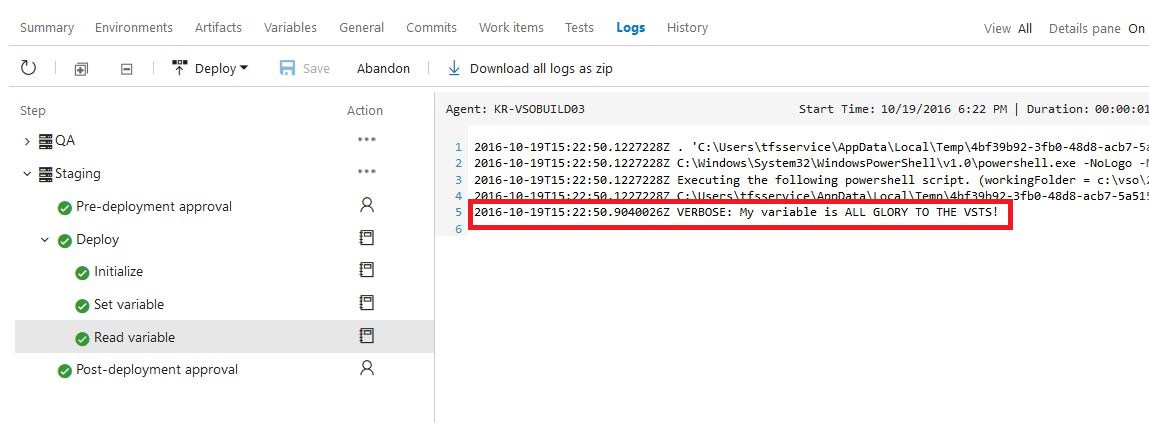Image resolution: width=1149 pixels, height=423 pixels.
Task: Open the QA actions ellipsis menu
Action: (366, 139)
